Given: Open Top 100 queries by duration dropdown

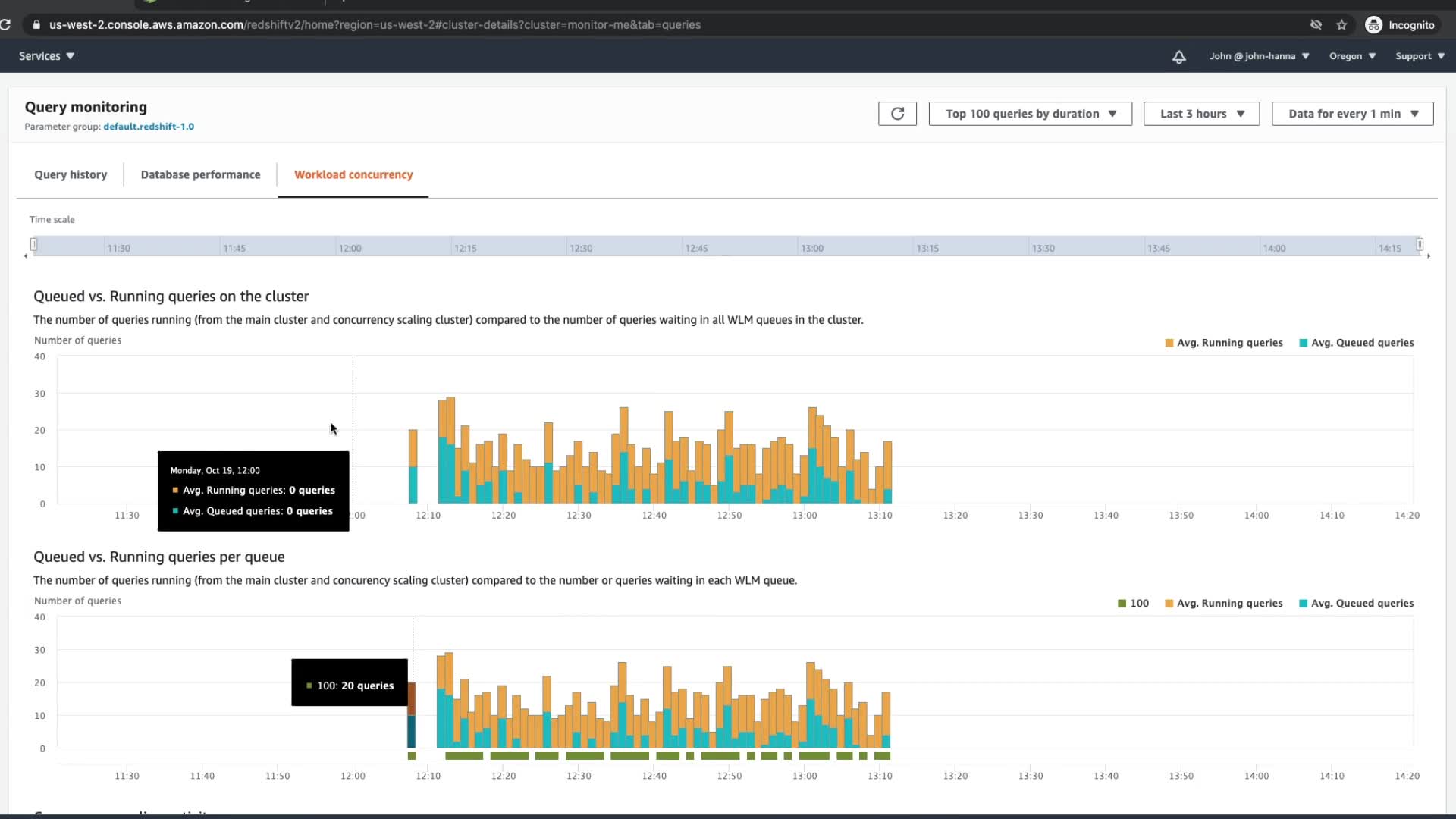Looking at the screenshot, I should click(x=1030, y=114).
